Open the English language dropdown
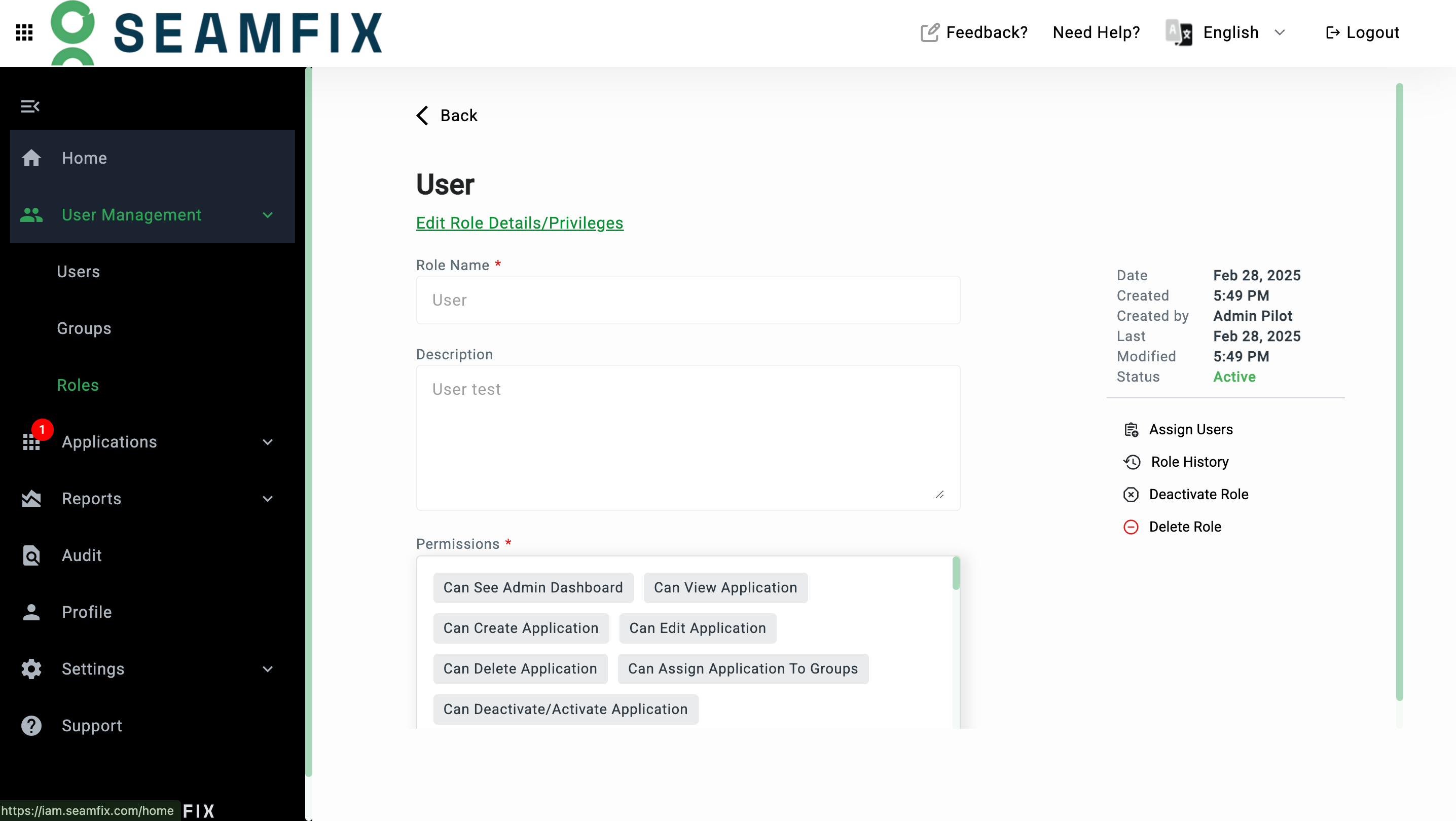 click(x=1232, y=32)
